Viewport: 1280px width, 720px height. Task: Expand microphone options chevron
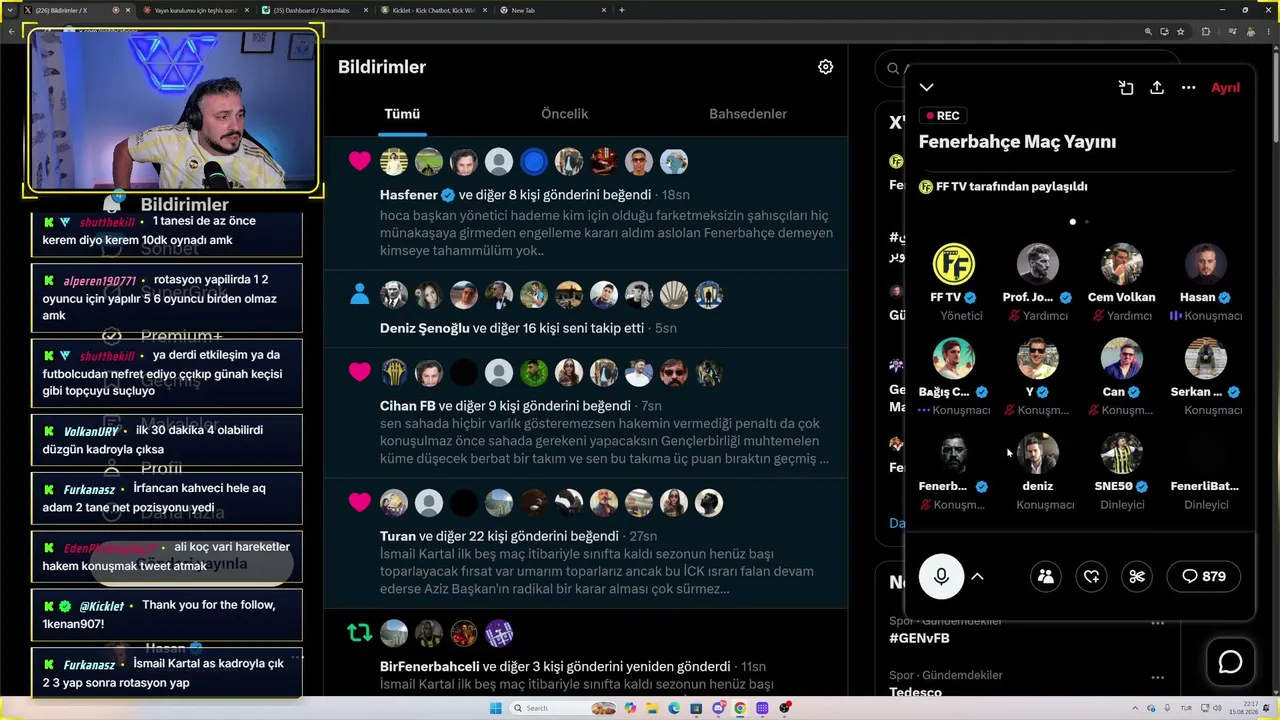(x=978, y=576)
